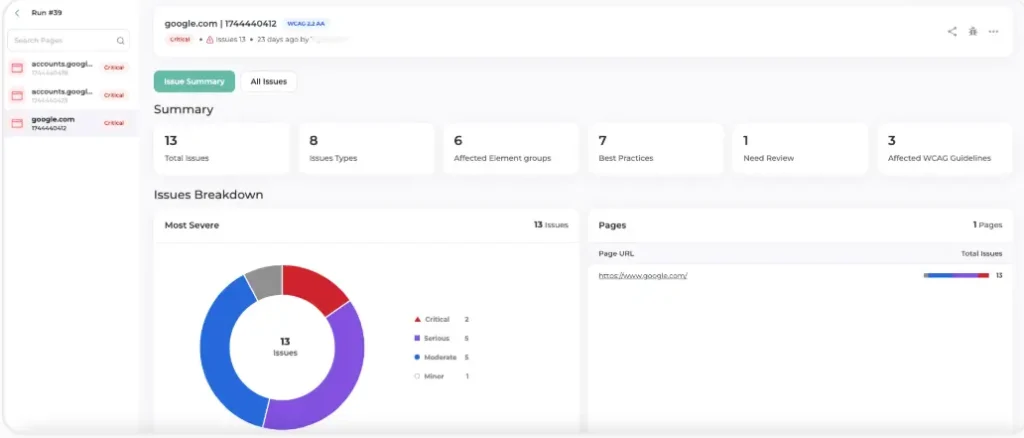Click the share icon in the header
Image resolution: width=1024 pixels, height=438 pixels.
[x=952, y=31]
